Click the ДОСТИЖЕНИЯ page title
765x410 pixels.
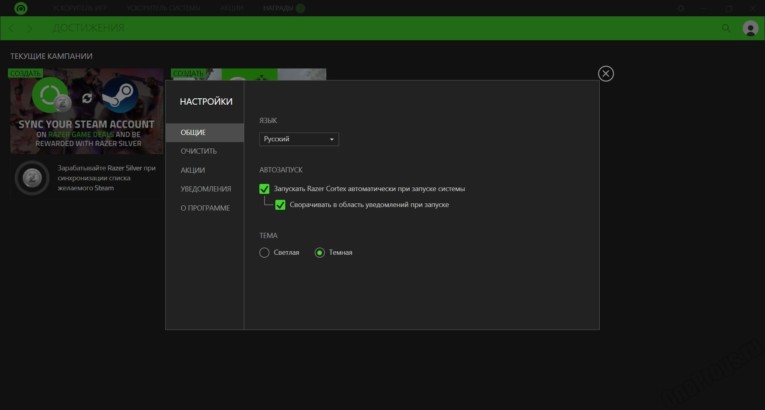click(x=88, y=28)
